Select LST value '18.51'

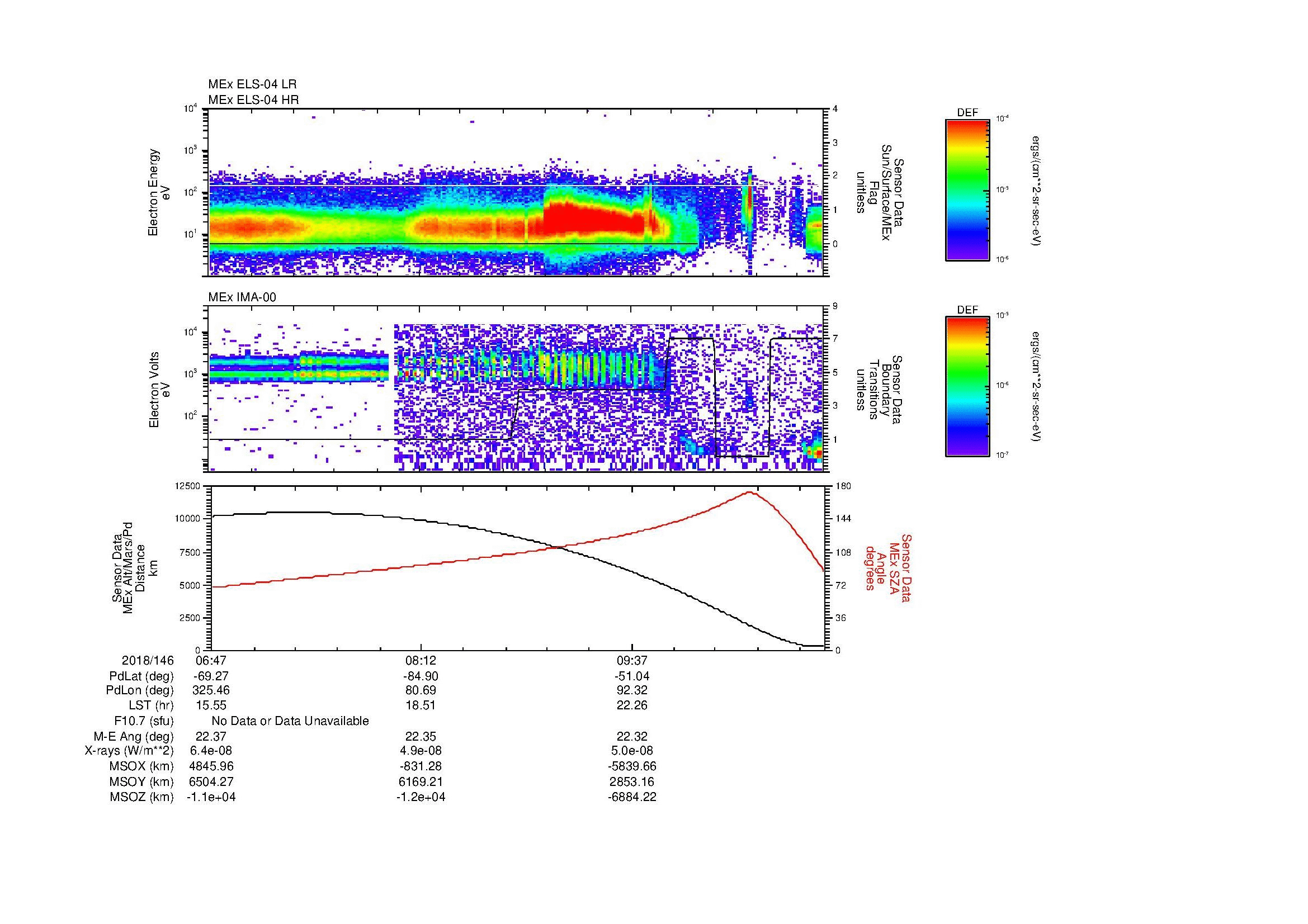(x=421, y=705)
